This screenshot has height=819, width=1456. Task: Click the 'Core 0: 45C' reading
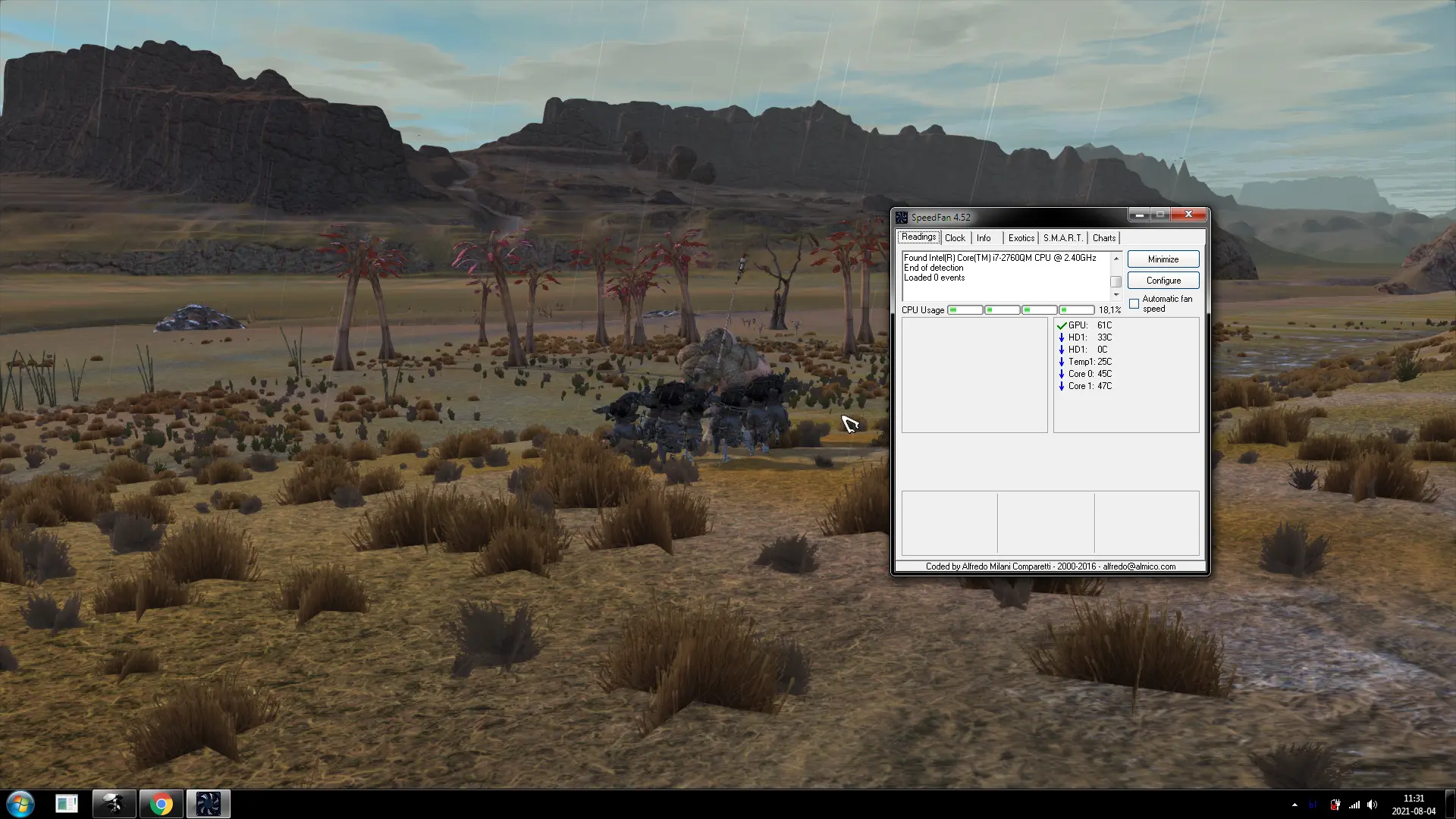coord(1090,374)
